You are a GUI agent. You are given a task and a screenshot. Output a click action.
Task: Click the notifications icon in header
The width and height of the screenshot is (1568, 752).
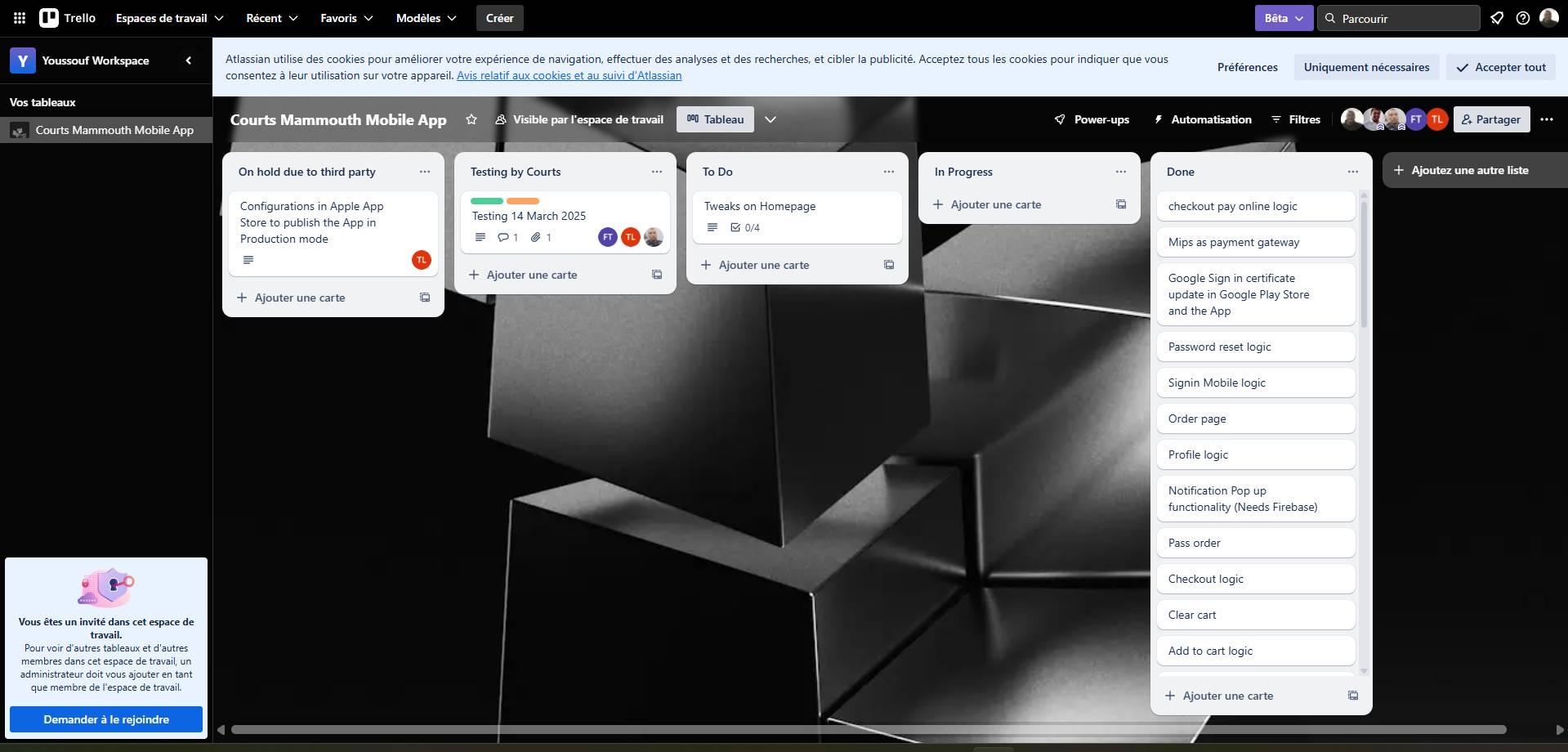[1497, 18]
